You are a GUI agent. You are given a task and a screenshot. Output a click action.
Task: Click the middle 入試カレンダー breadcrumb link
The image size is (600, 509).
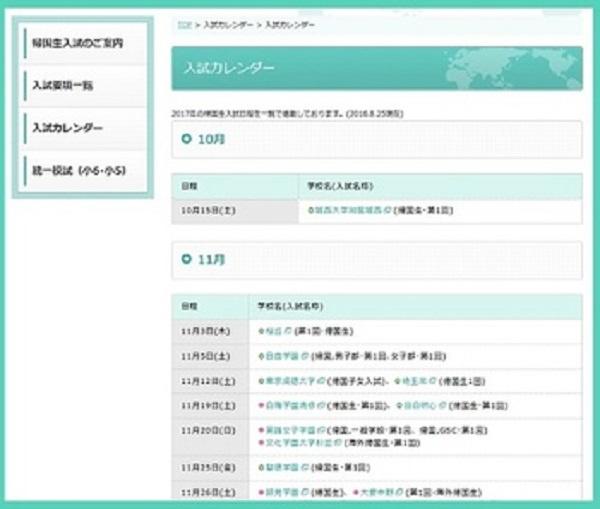pyautogui.click(x=227, y=23)
